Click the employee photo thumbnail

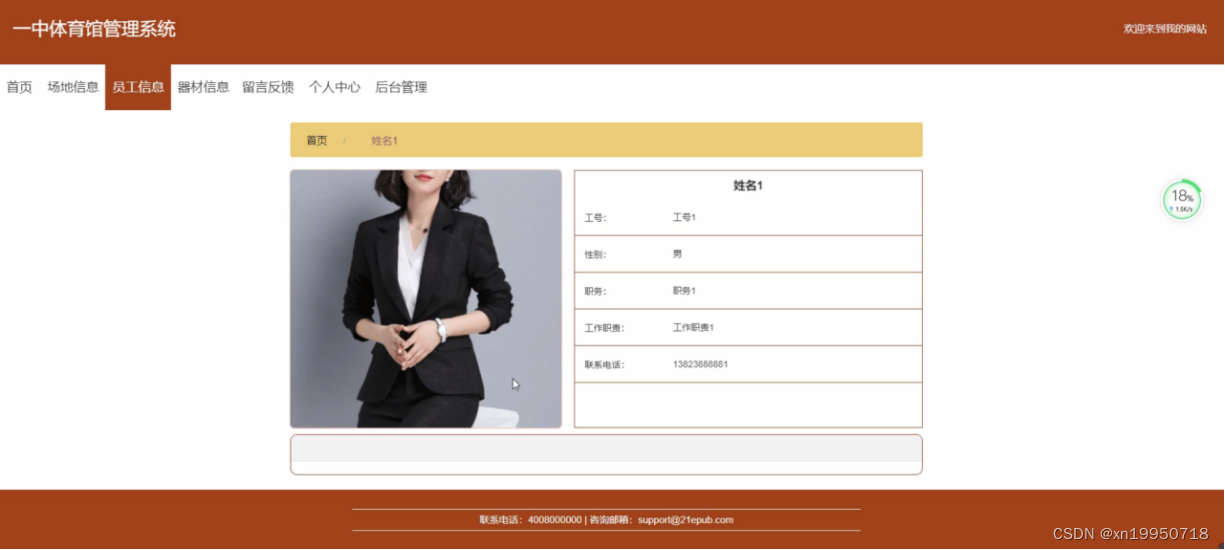(426, 299)
